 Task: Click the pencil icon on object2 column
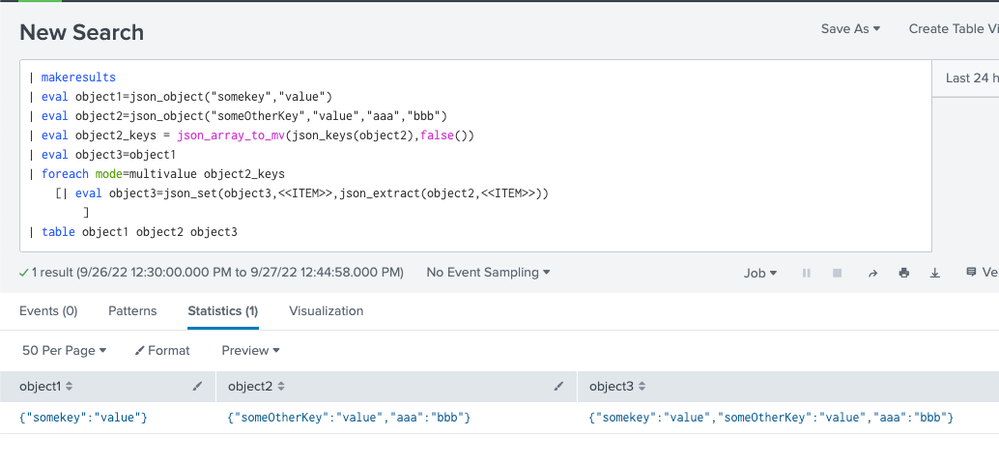[x=559, y=387]
